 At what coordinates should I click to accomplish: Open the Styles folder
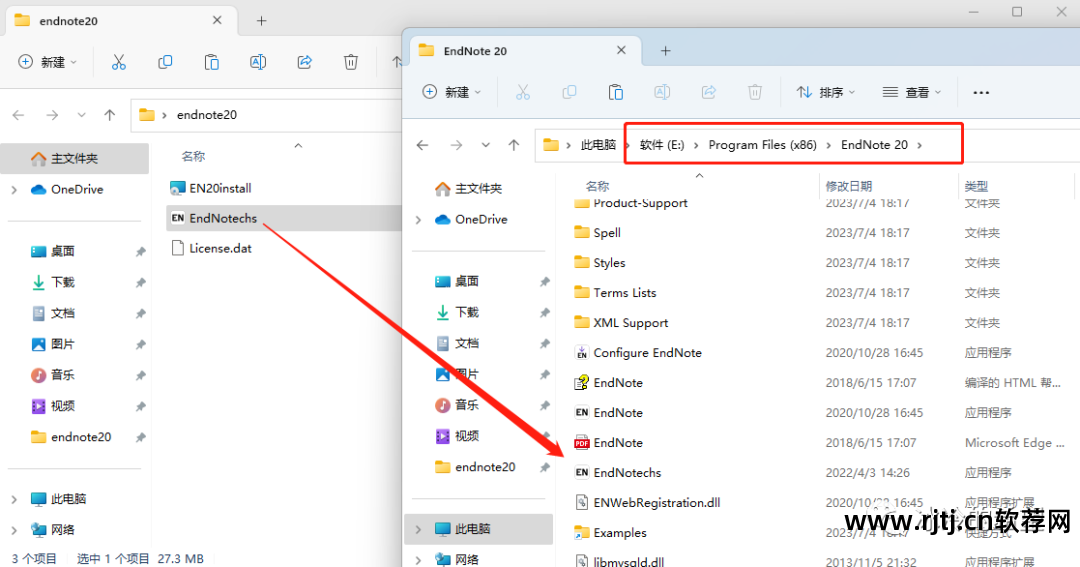609,263
